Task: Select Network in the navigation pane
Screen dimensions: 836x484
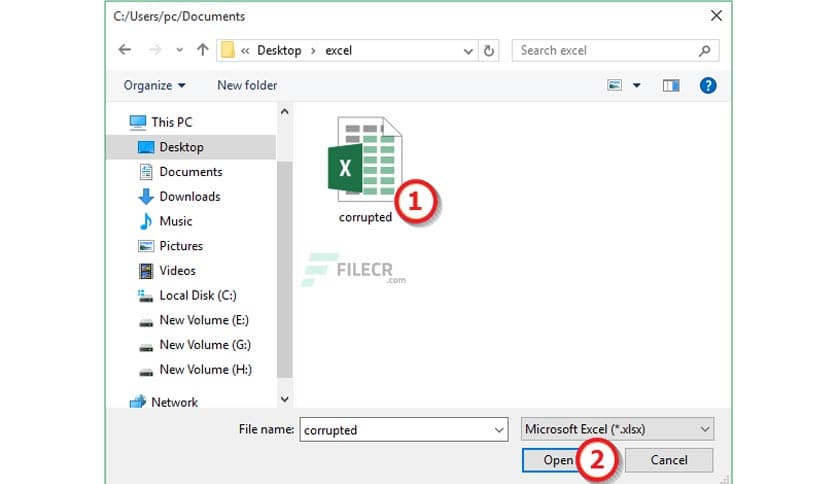Action: point(174,402)
